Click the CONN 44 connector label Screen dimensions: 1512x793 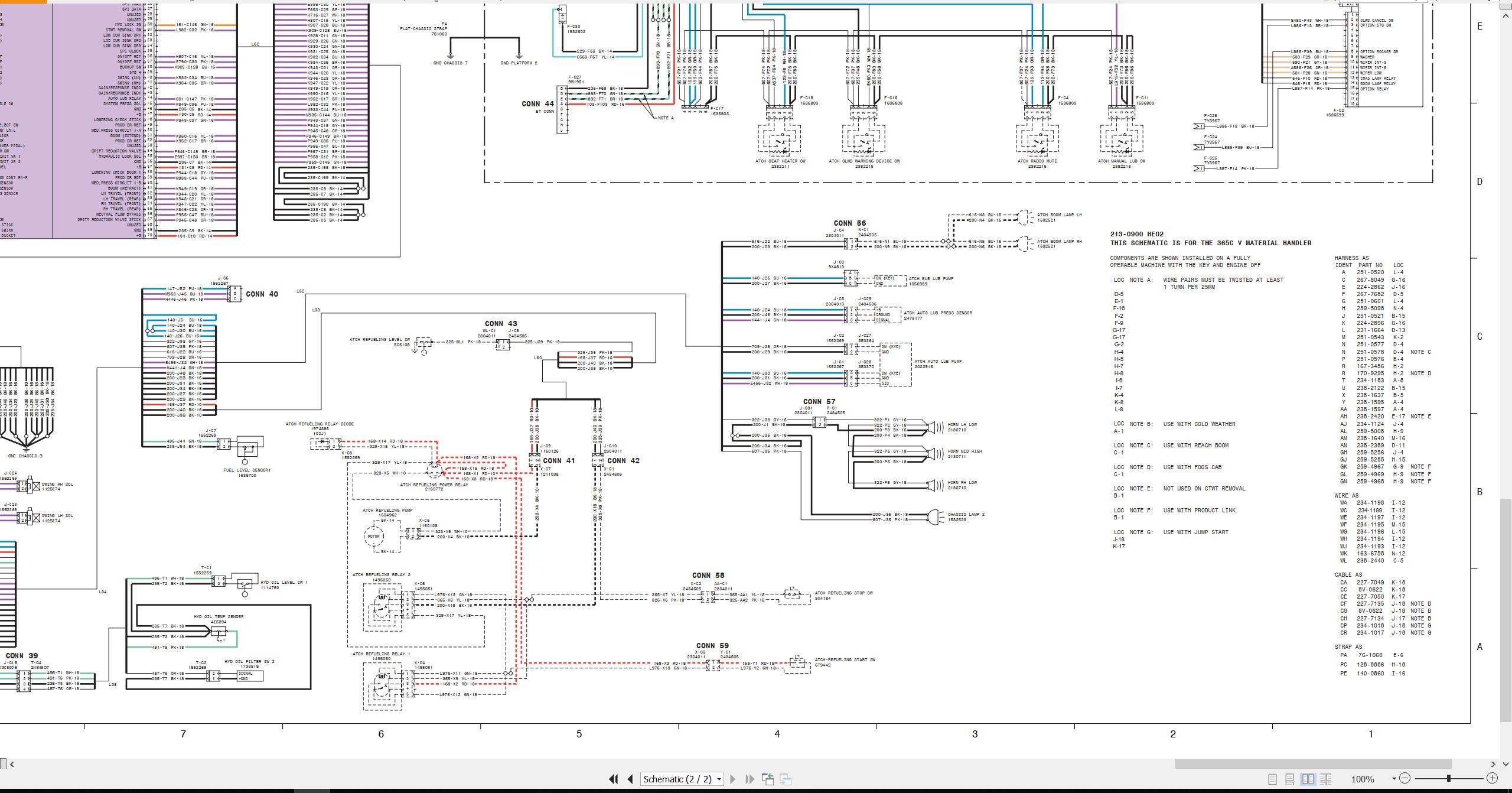pos(537,103)
